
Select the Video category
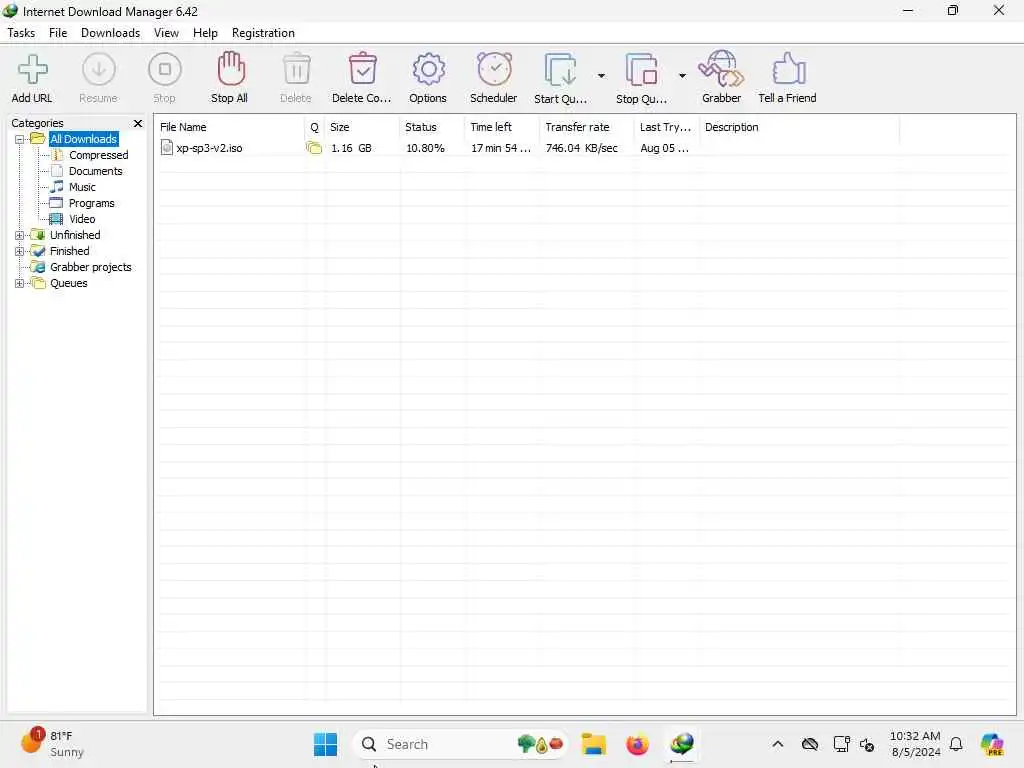82,219
